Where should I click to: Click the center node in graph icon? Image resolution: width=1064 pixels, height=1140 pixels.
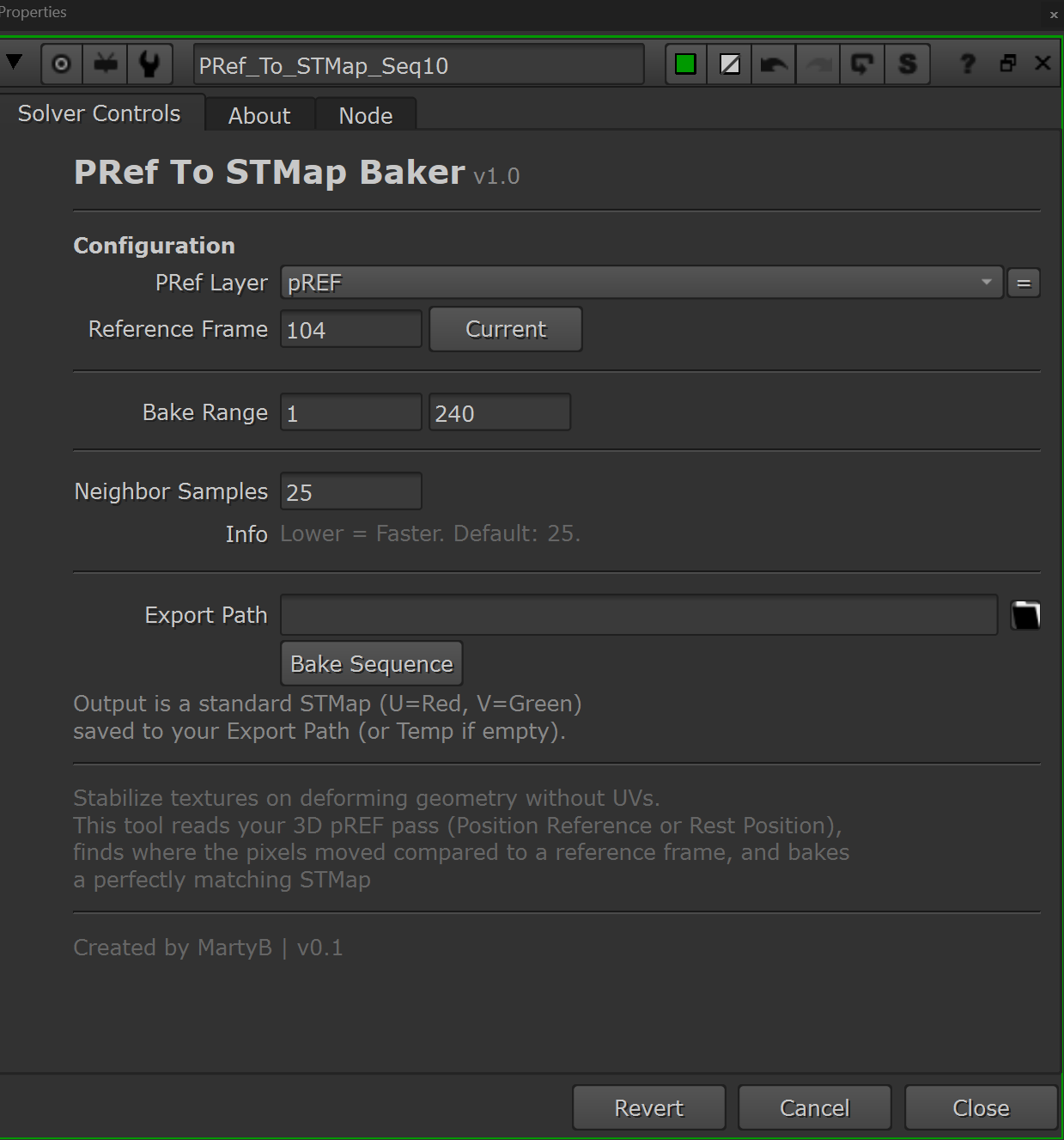61,64
